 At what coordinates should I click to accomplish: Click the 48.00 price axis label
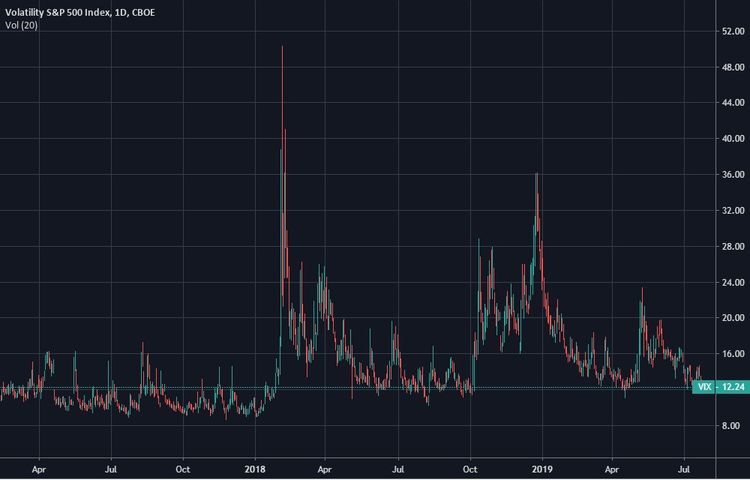(x=733, y=67)
